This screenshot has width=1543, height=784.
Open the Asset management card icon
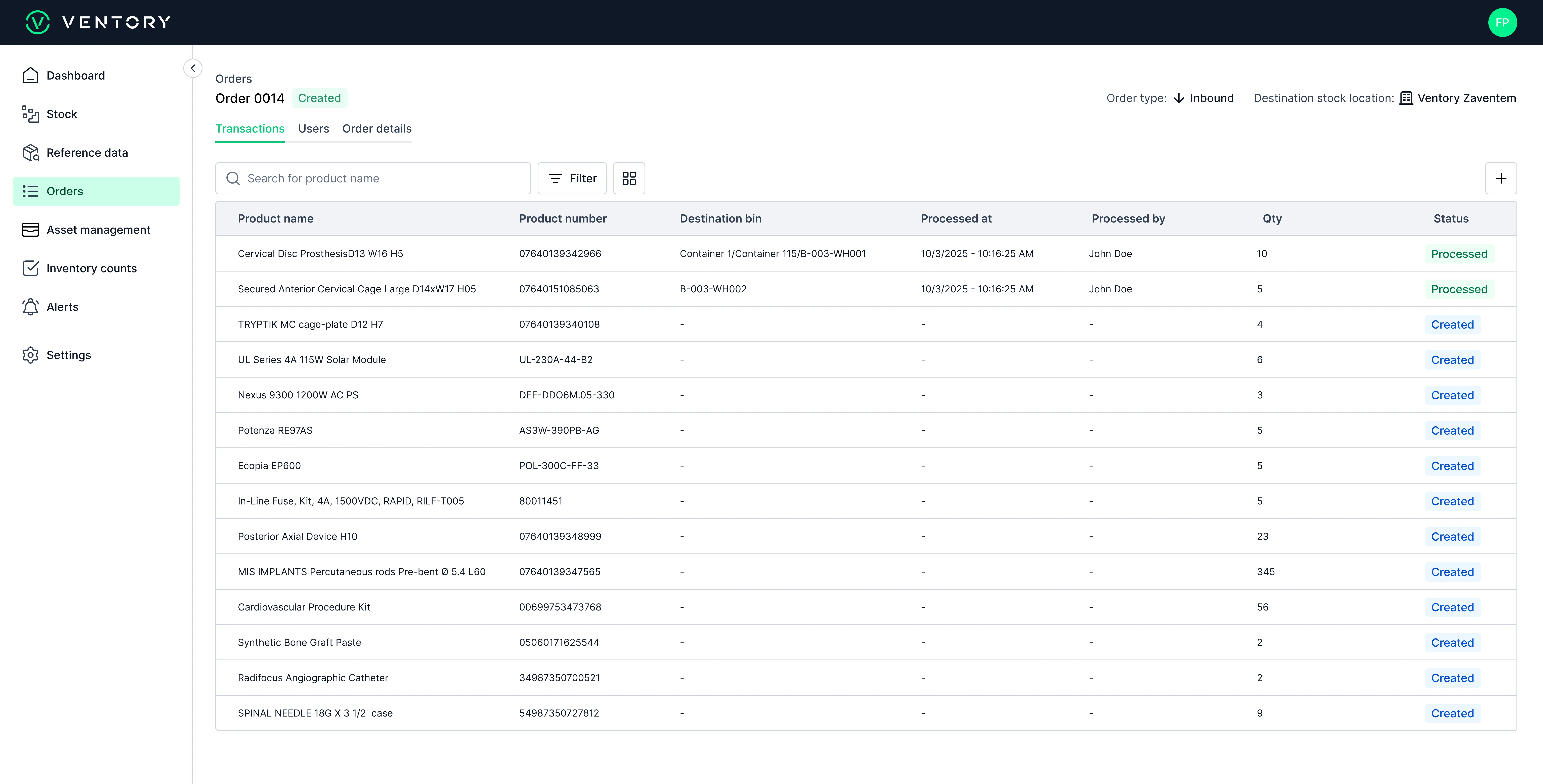[x=31, y=230]
